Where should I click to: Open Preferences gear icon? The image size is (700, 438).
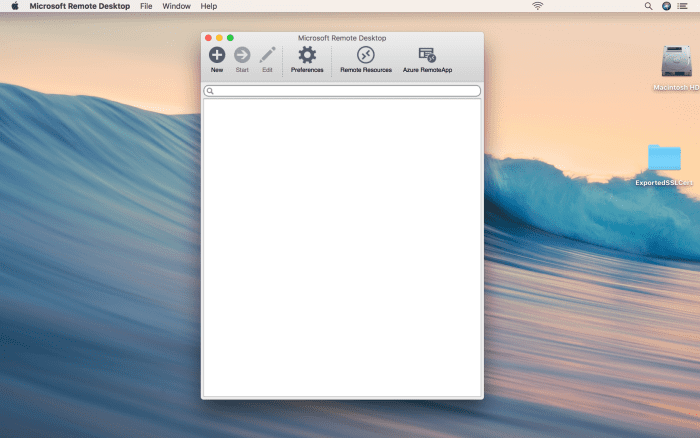coord(307,55)
